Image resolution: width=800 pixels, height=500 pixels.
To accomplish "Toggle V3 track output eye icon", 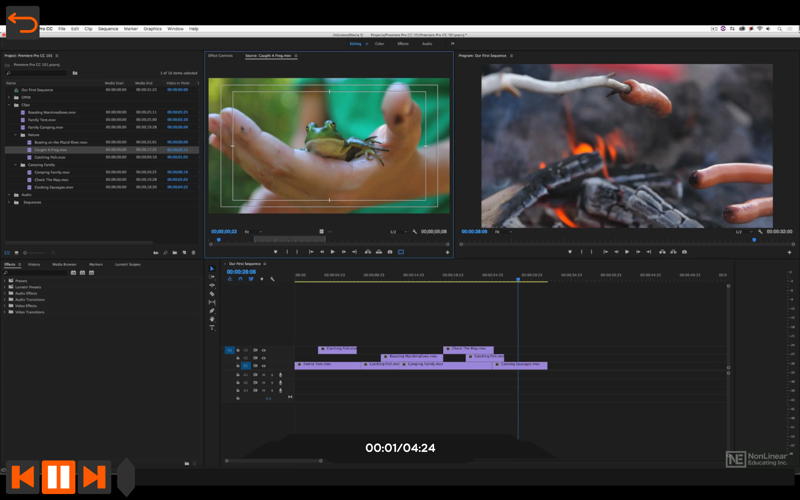I will coord(264,351).
